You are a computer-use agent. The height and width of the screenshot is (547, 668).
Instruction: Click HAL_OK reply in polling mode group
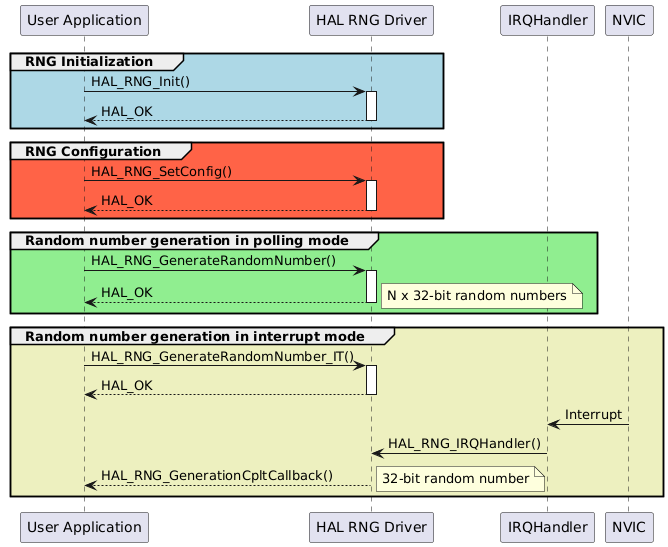click(127, 293)
